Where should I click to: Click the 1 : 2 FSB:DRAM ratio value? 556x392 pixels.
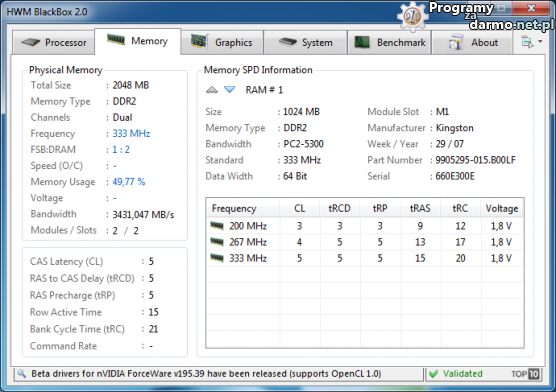point(121,150)
